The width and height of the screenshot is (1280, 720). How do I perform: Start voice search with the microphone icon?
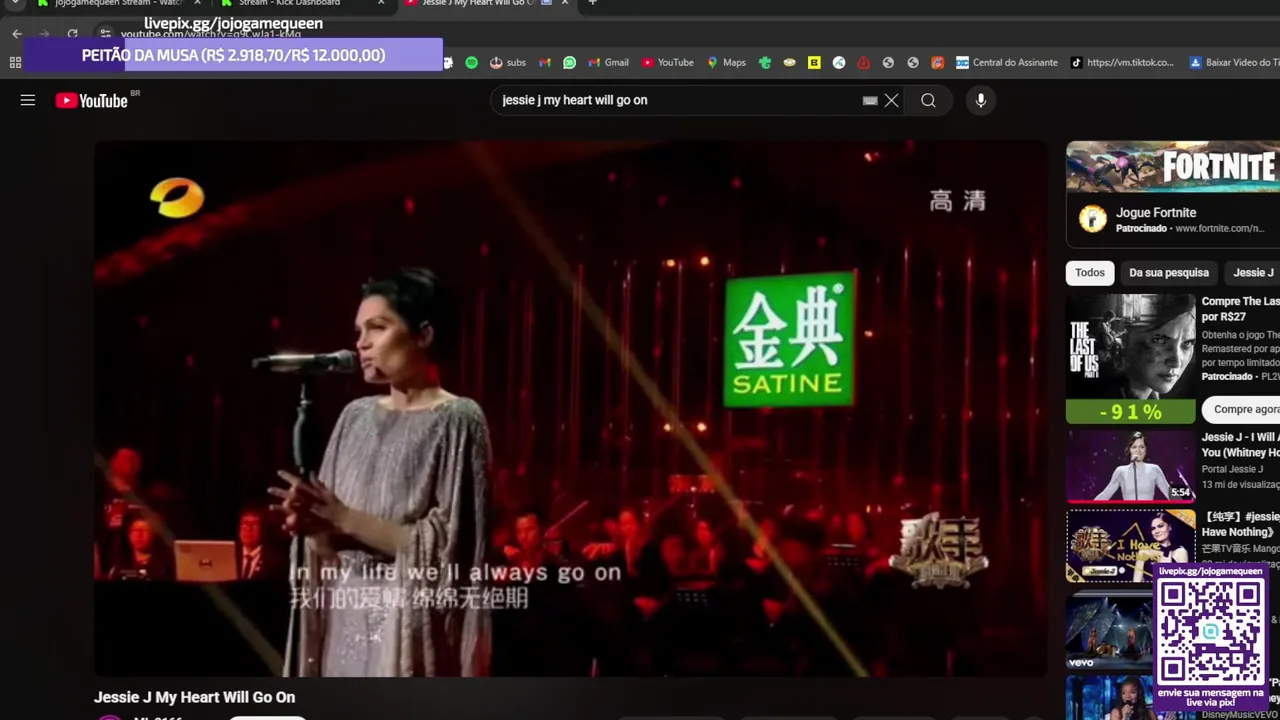click(981, 100)
